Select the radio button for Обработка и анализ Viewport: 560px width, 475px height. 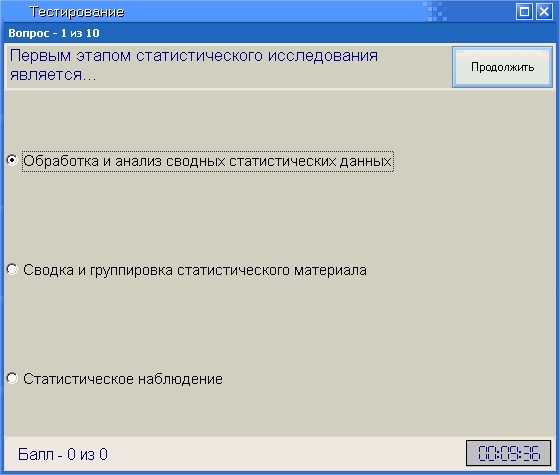click(12, 160)
